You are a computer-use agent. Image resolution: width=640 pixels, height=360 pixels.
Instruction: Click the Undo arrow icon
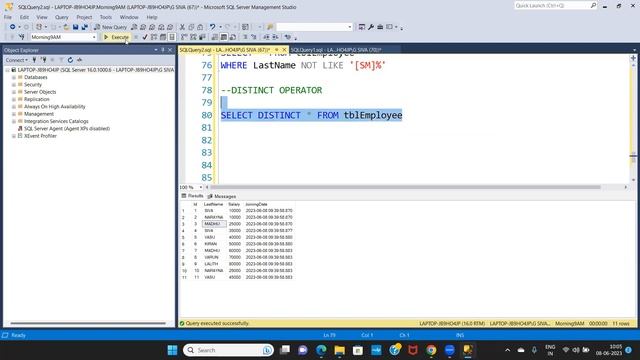212,27
